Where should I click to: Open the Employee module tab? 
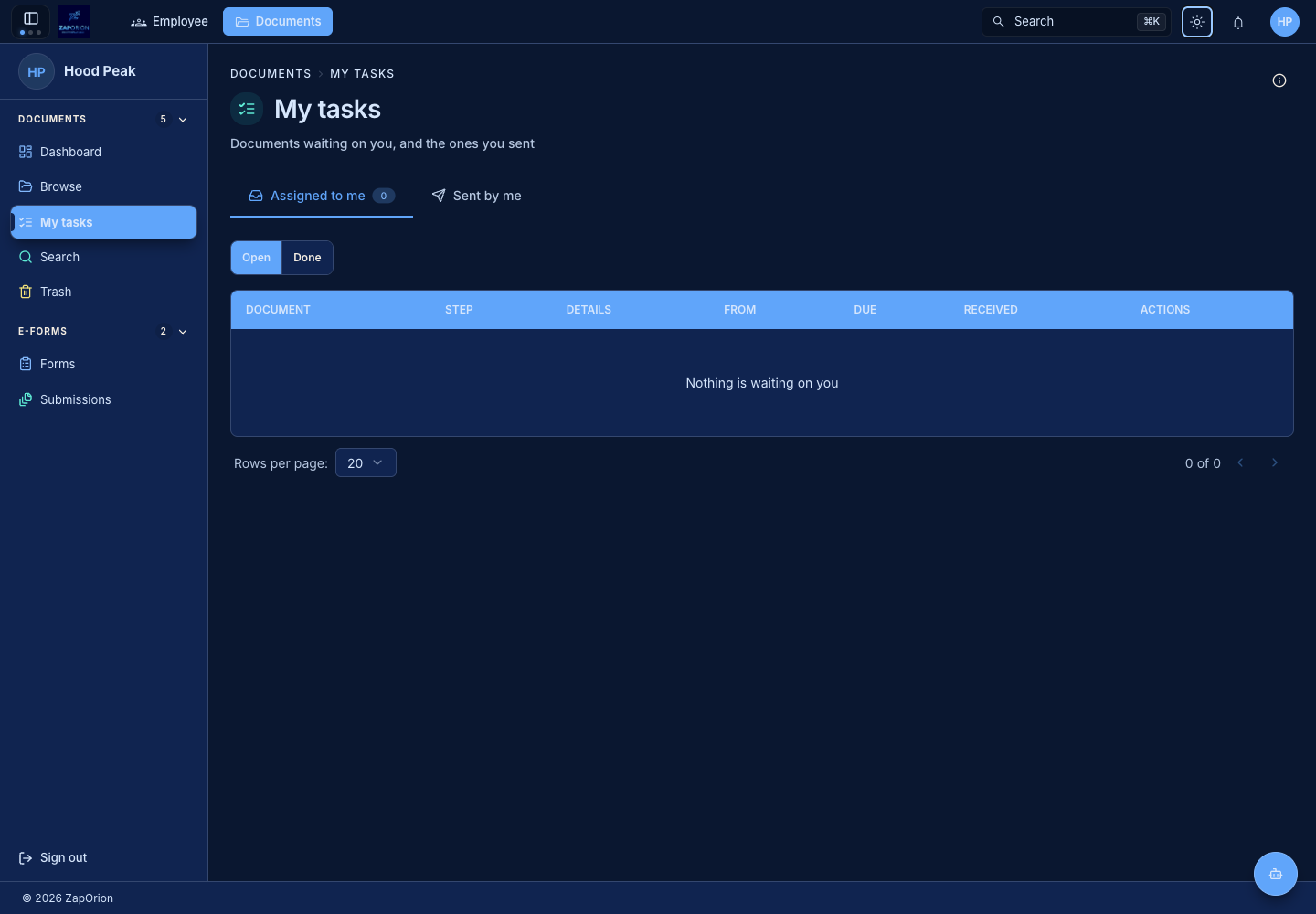170,21
